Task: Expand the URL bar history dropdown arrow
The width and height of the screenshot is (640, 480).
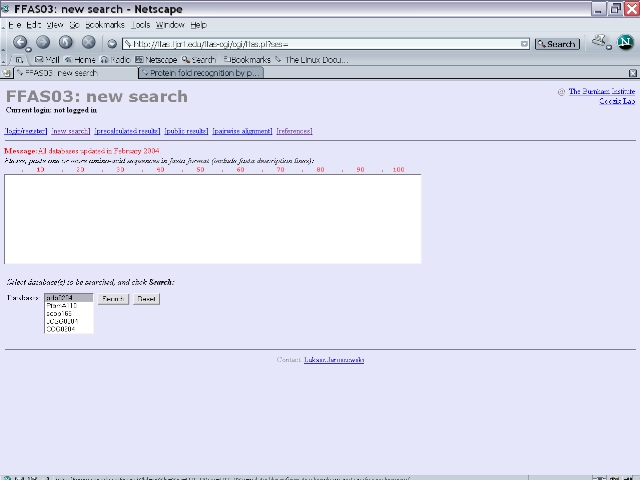Action: (525, 44)
